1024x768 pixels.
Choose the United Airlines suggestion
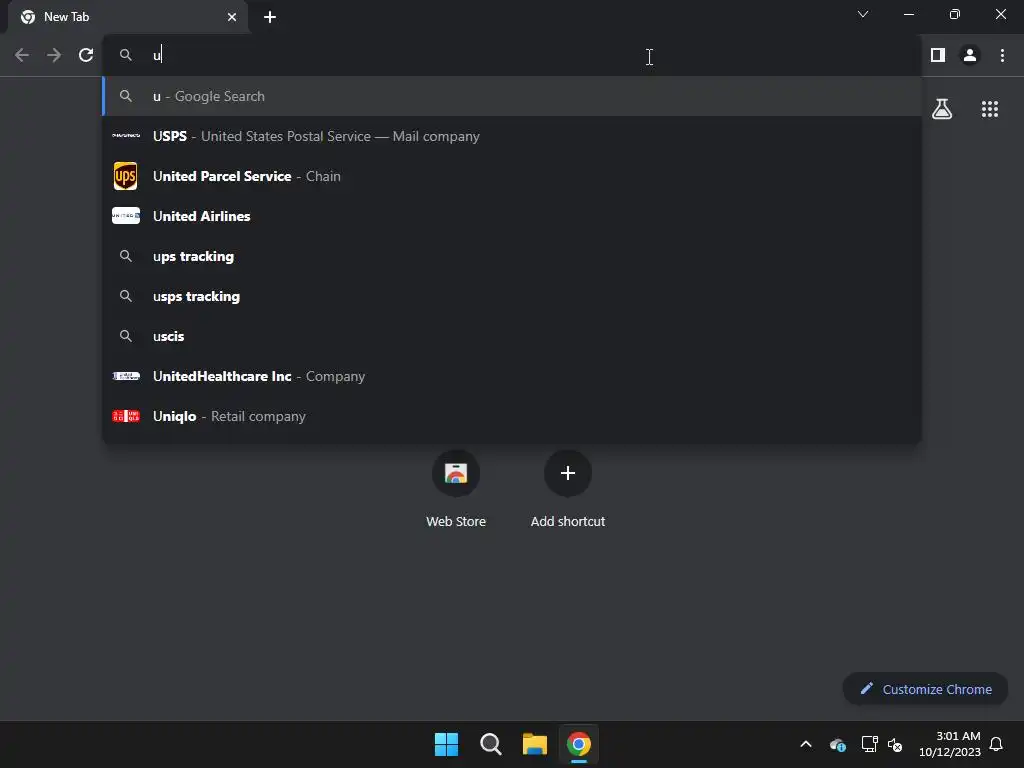(x=512, y=216)
